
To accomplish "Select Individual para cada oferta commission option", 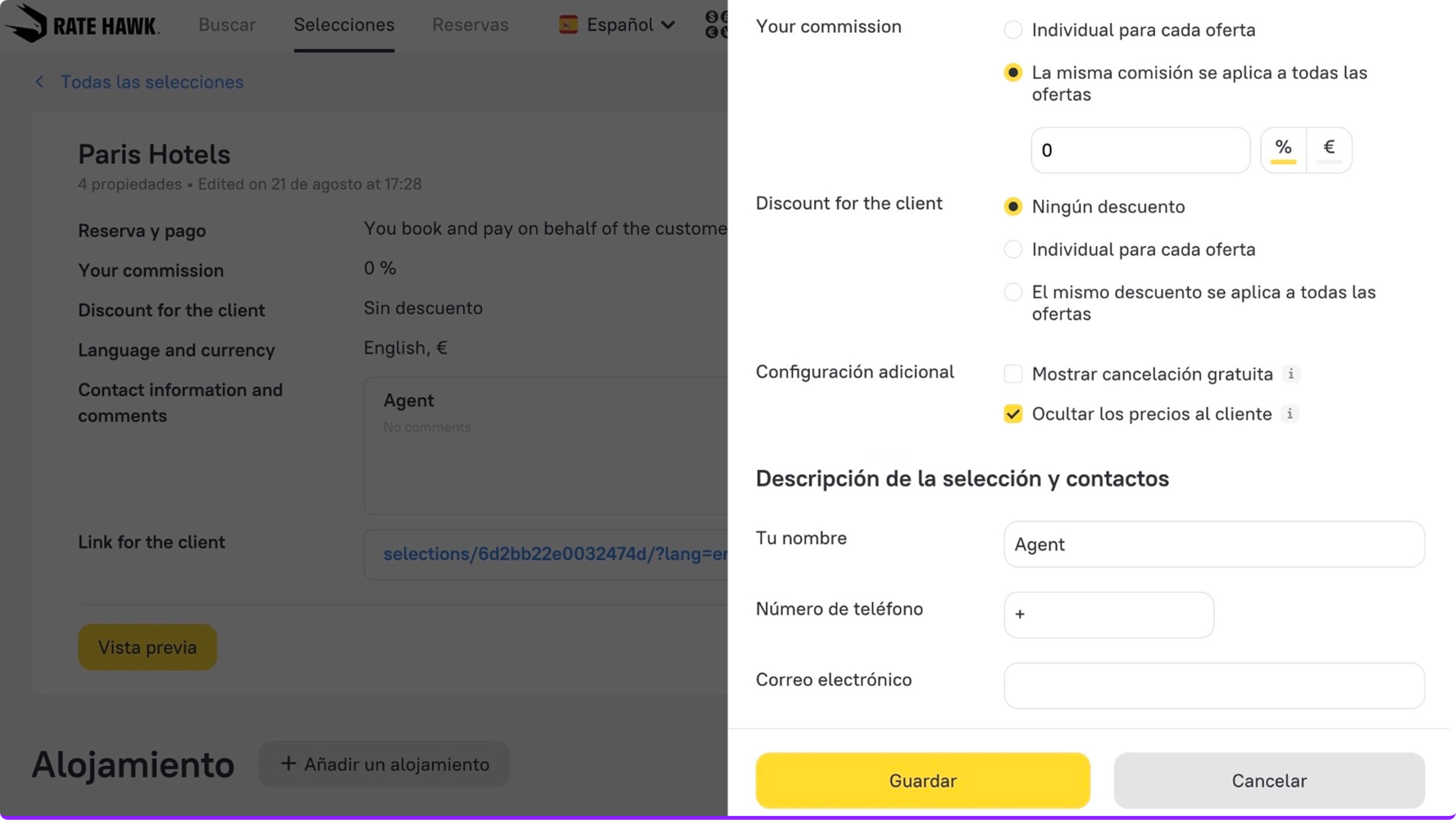I will (x=1013, y=30).
